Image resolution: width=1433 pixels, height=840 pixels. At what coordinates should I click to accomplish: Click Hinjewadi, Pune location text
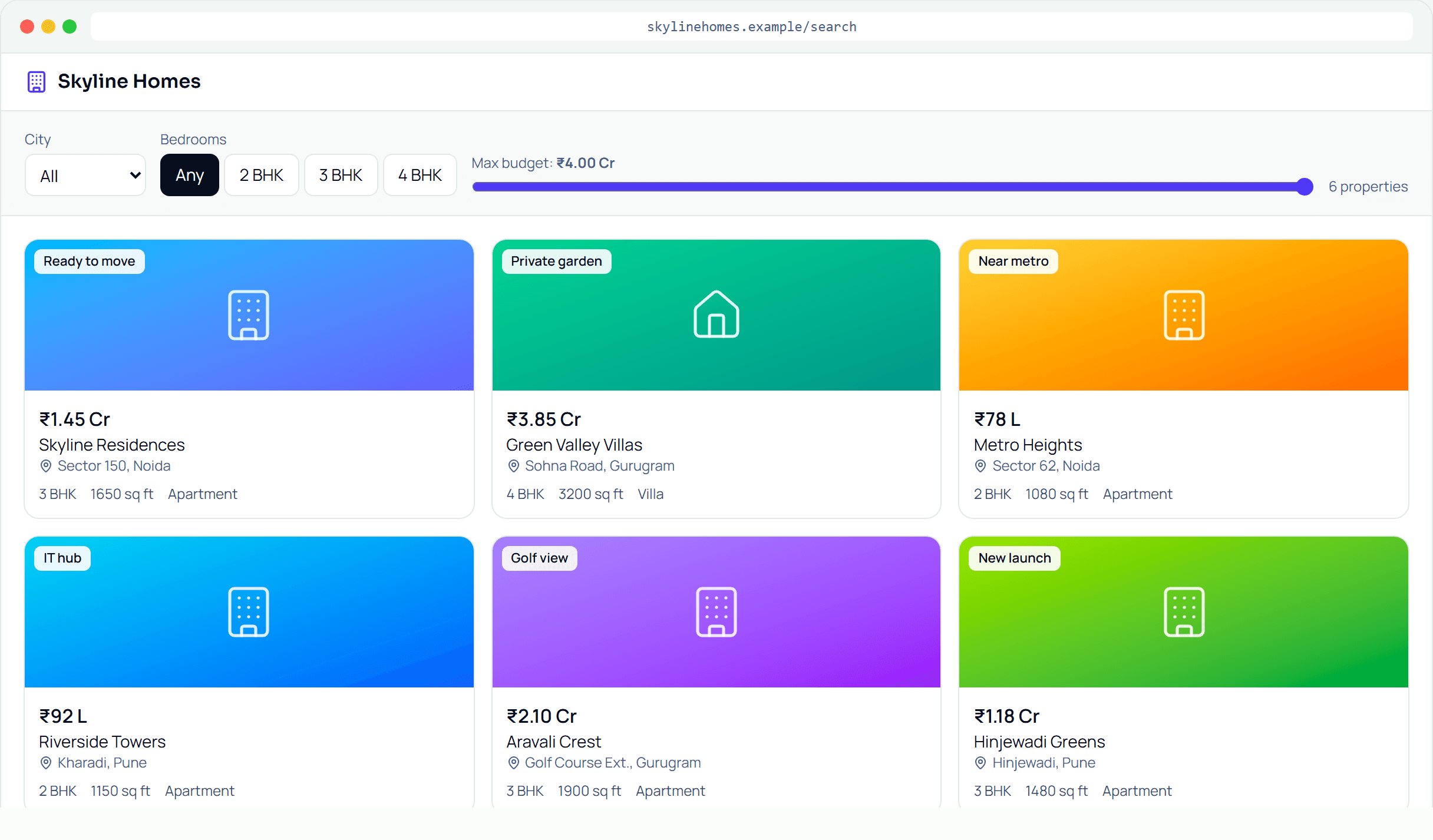1044,763
